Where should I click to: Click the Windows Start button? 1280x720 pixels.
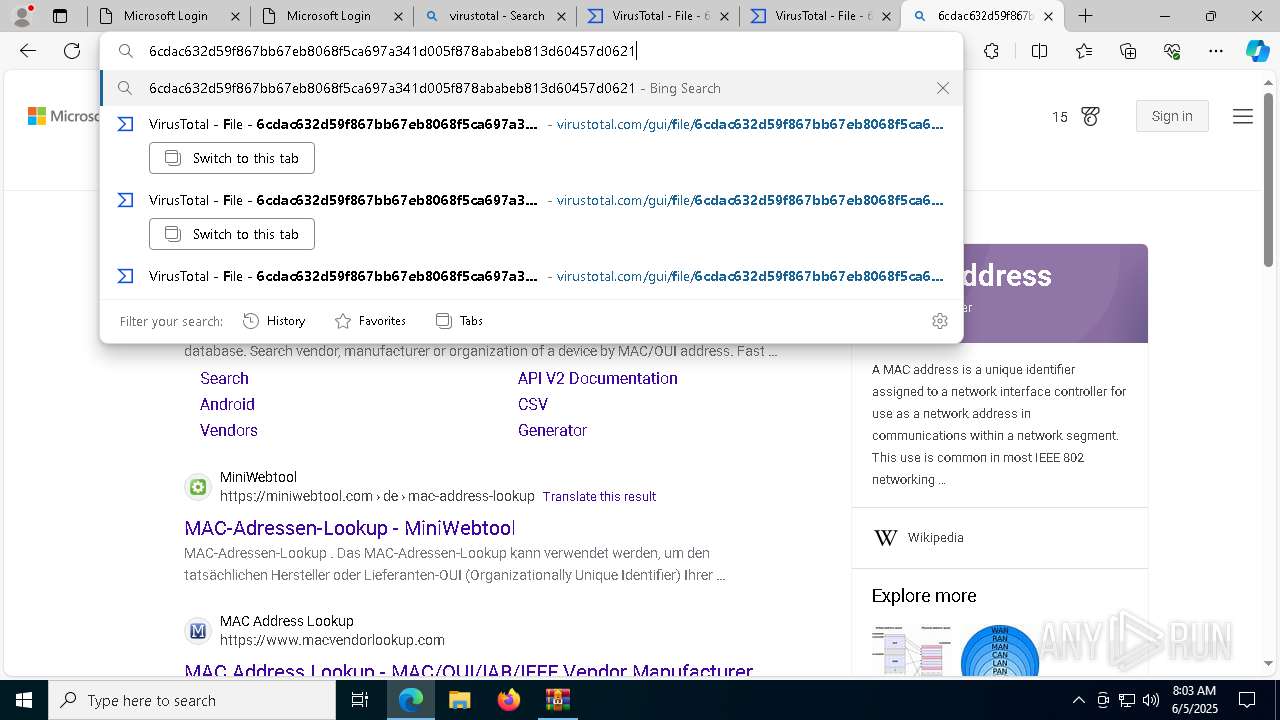point(24,700)
